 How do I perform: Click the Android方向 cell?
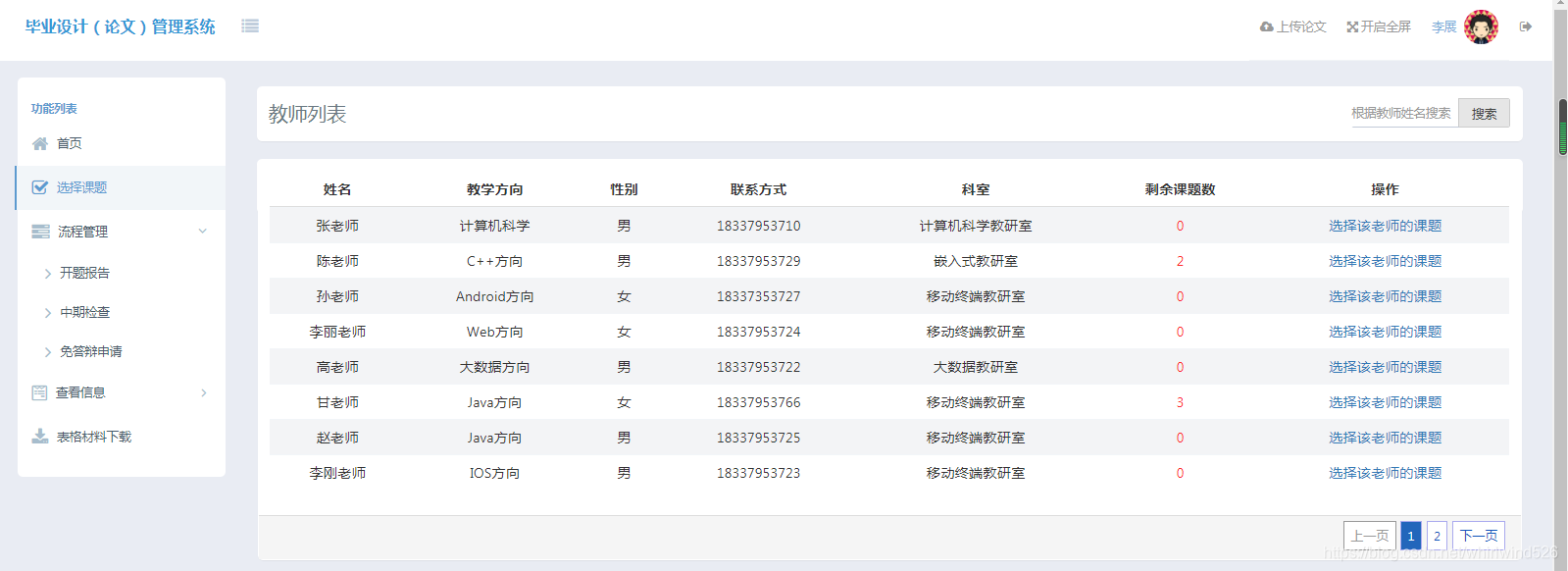(x=494, y=296)
